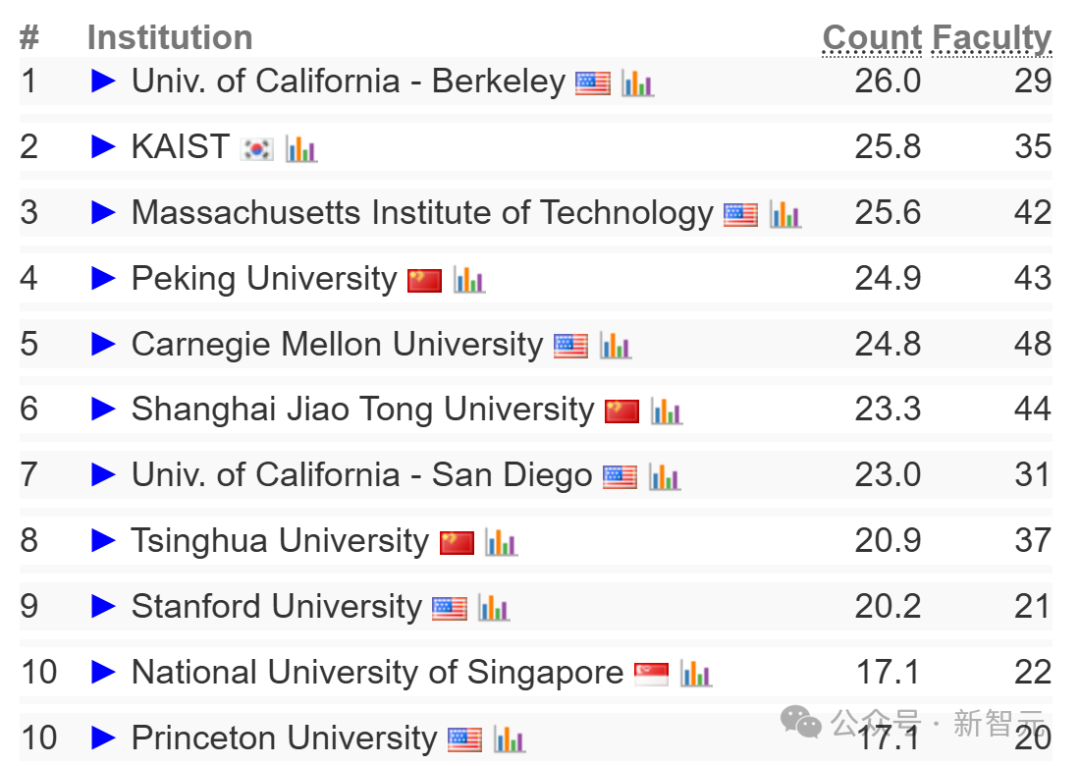Click the US flag beside Stanford University
The height and width of the screenshot is (766, 1080).
(448, 607)
